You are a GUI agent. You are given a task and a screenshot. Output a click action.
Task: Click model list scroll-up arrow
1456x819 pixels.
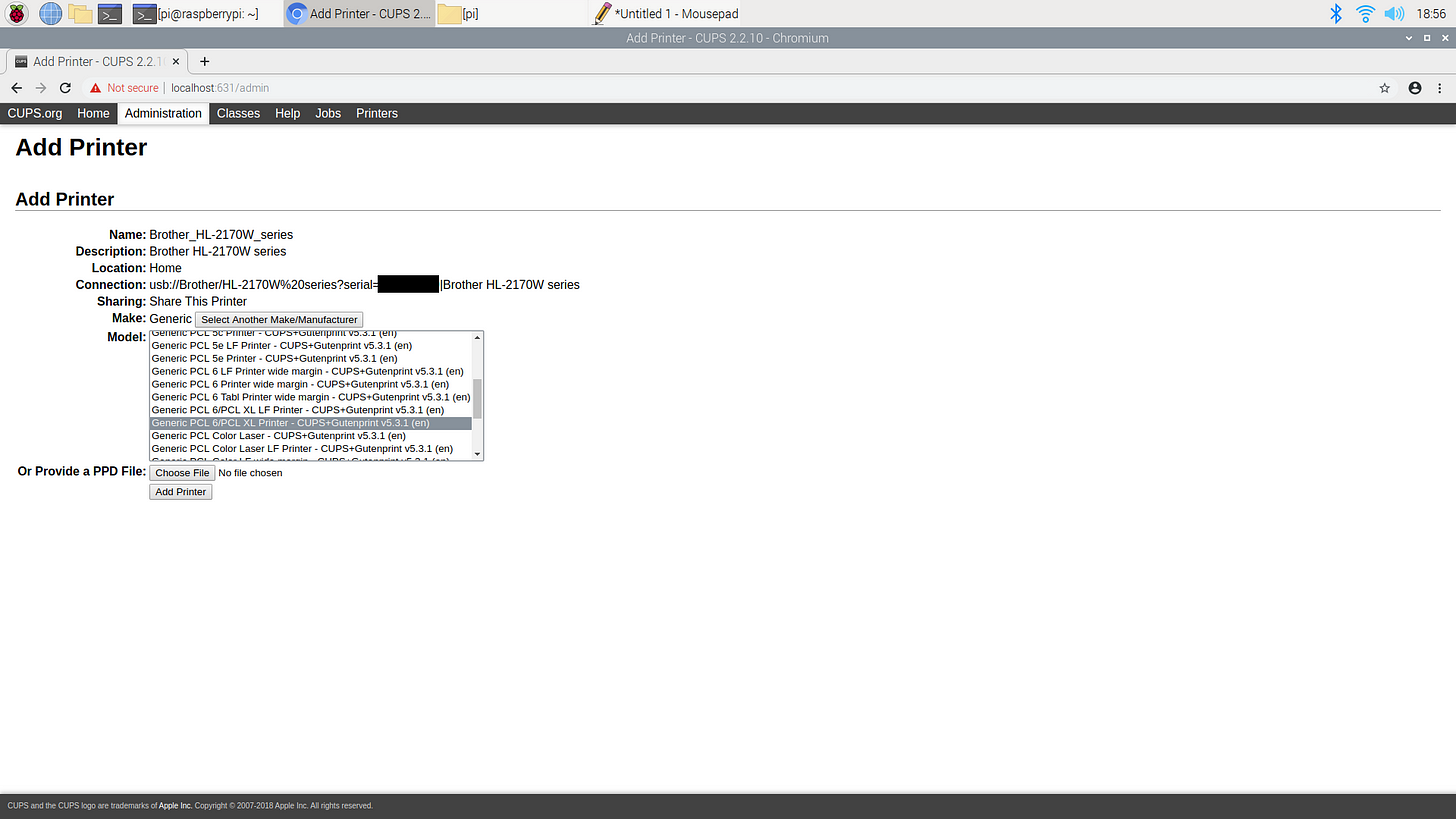[478, 337]
